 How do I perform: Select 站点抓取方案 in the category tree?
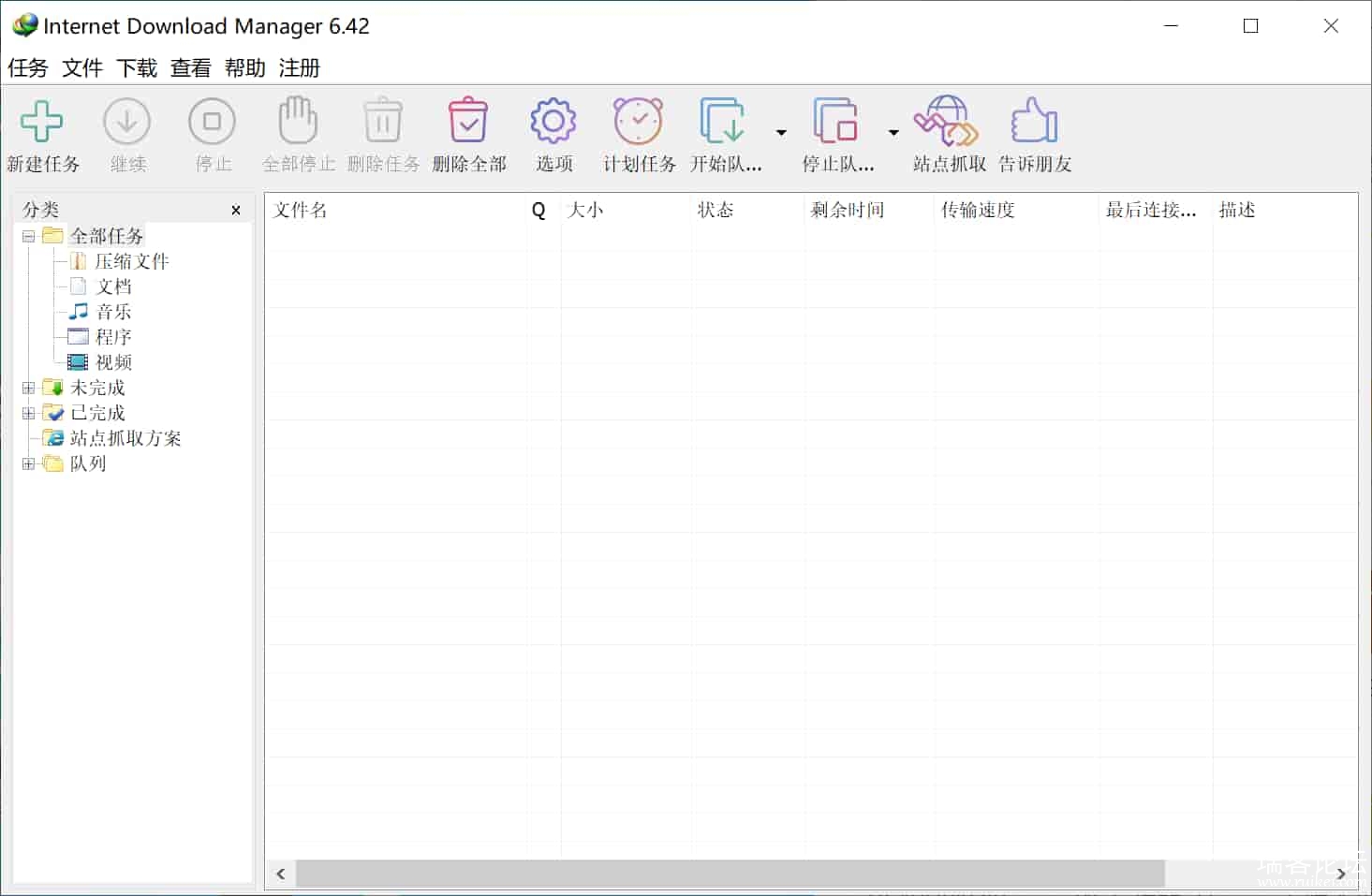click(x=125, y=438)
